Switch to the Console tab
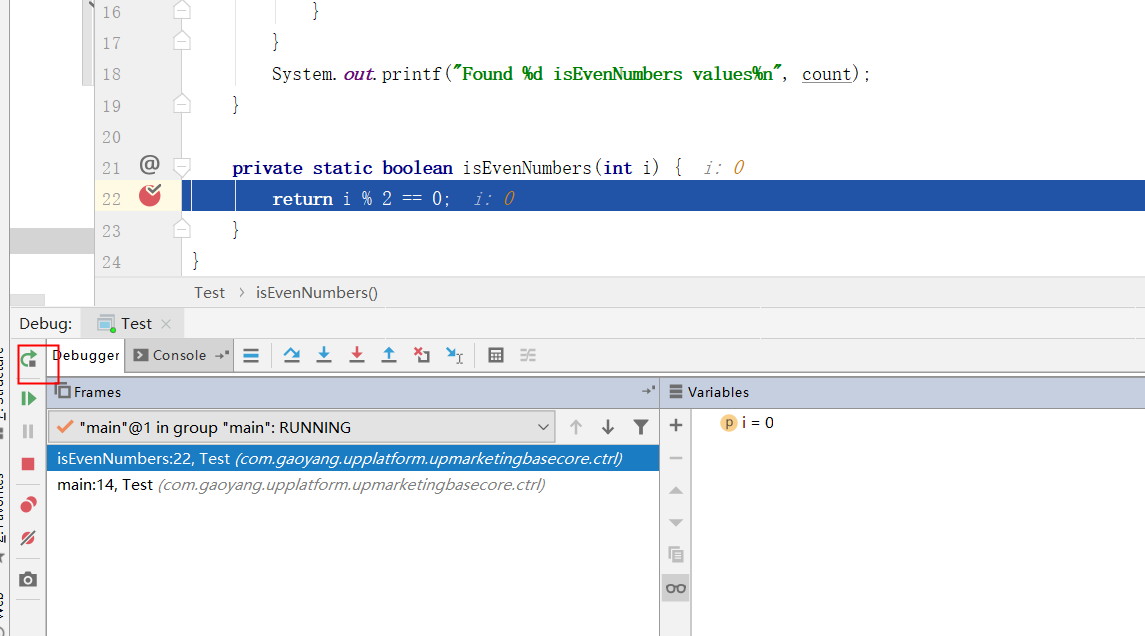 click(180, 356)
